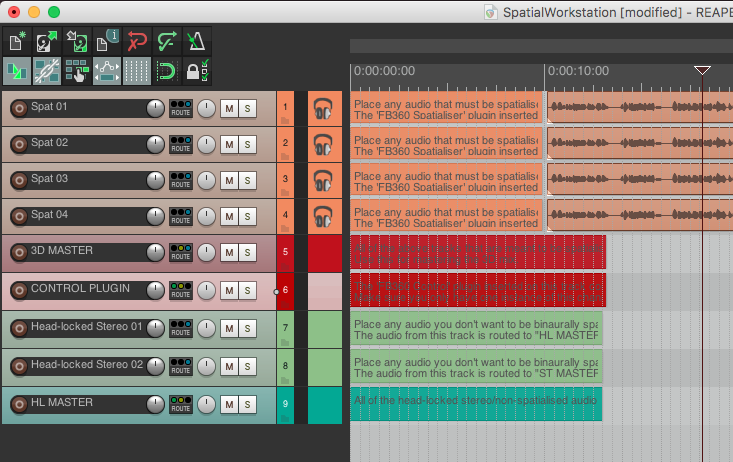Toggle grid lines display icon
This screenshot has height=462, width=733.
[137, 72]
